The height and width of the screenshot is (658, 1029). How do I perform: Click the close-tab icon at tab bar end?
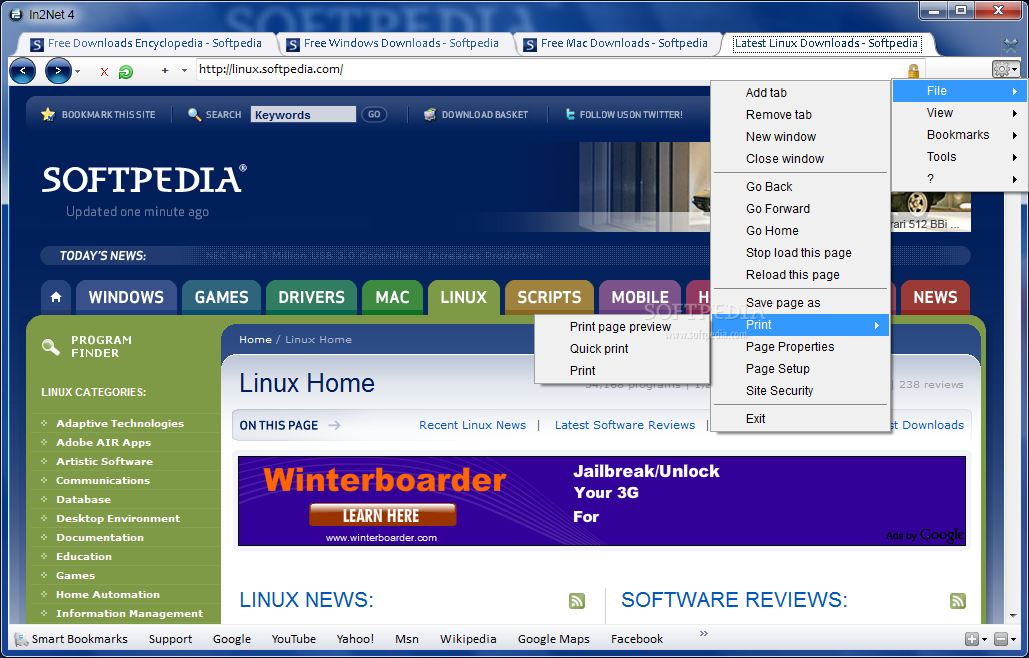coord(1011,45)
